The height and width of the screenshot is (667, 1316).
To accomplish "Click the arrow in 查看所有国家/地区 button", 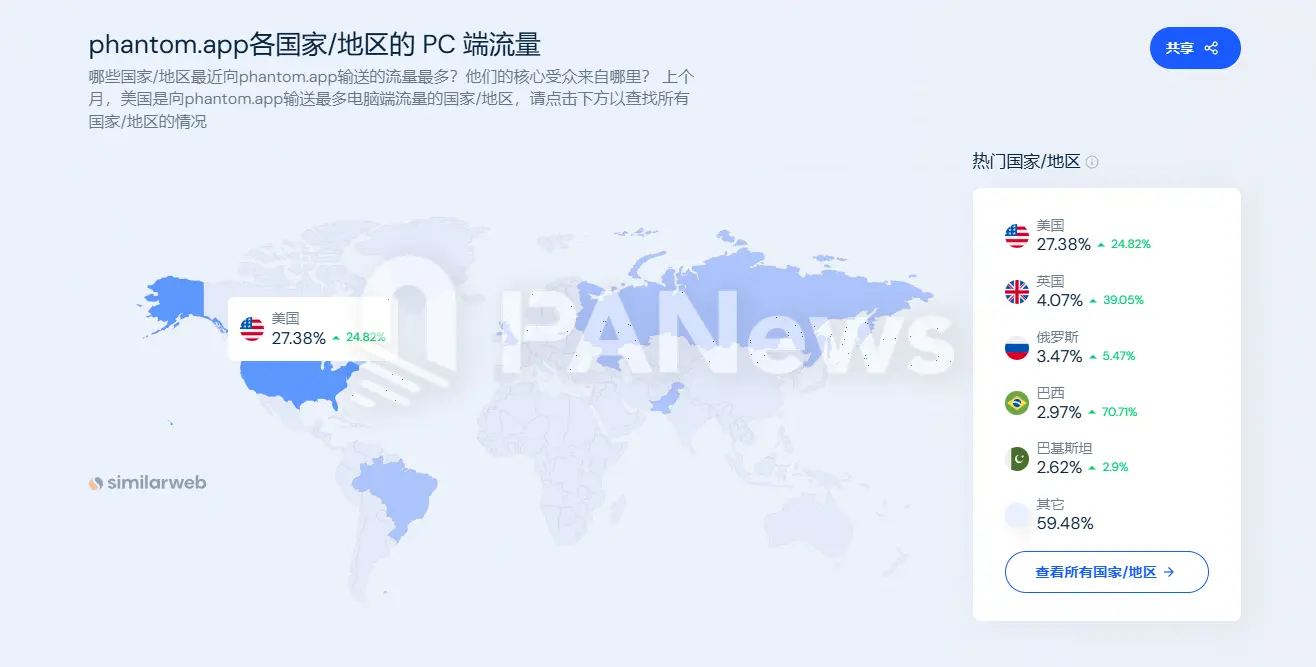I will coord(1169,572).
